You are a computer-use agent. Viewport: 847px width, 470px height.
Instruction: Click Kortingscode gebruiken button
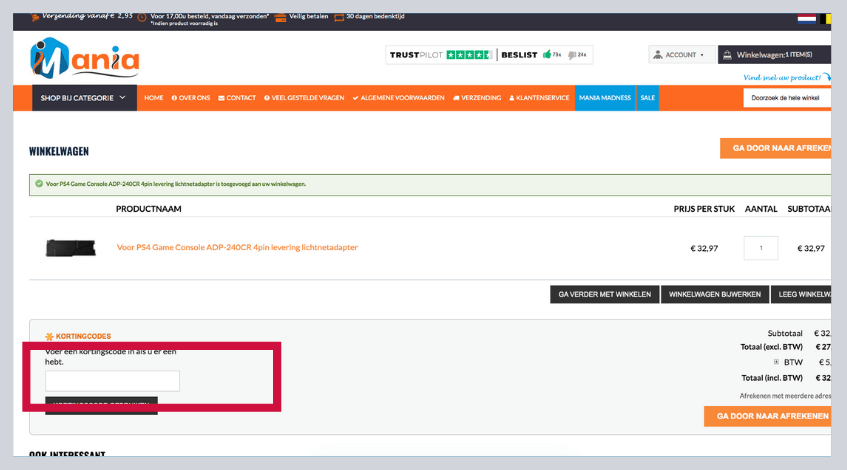(x=102, y=406)
